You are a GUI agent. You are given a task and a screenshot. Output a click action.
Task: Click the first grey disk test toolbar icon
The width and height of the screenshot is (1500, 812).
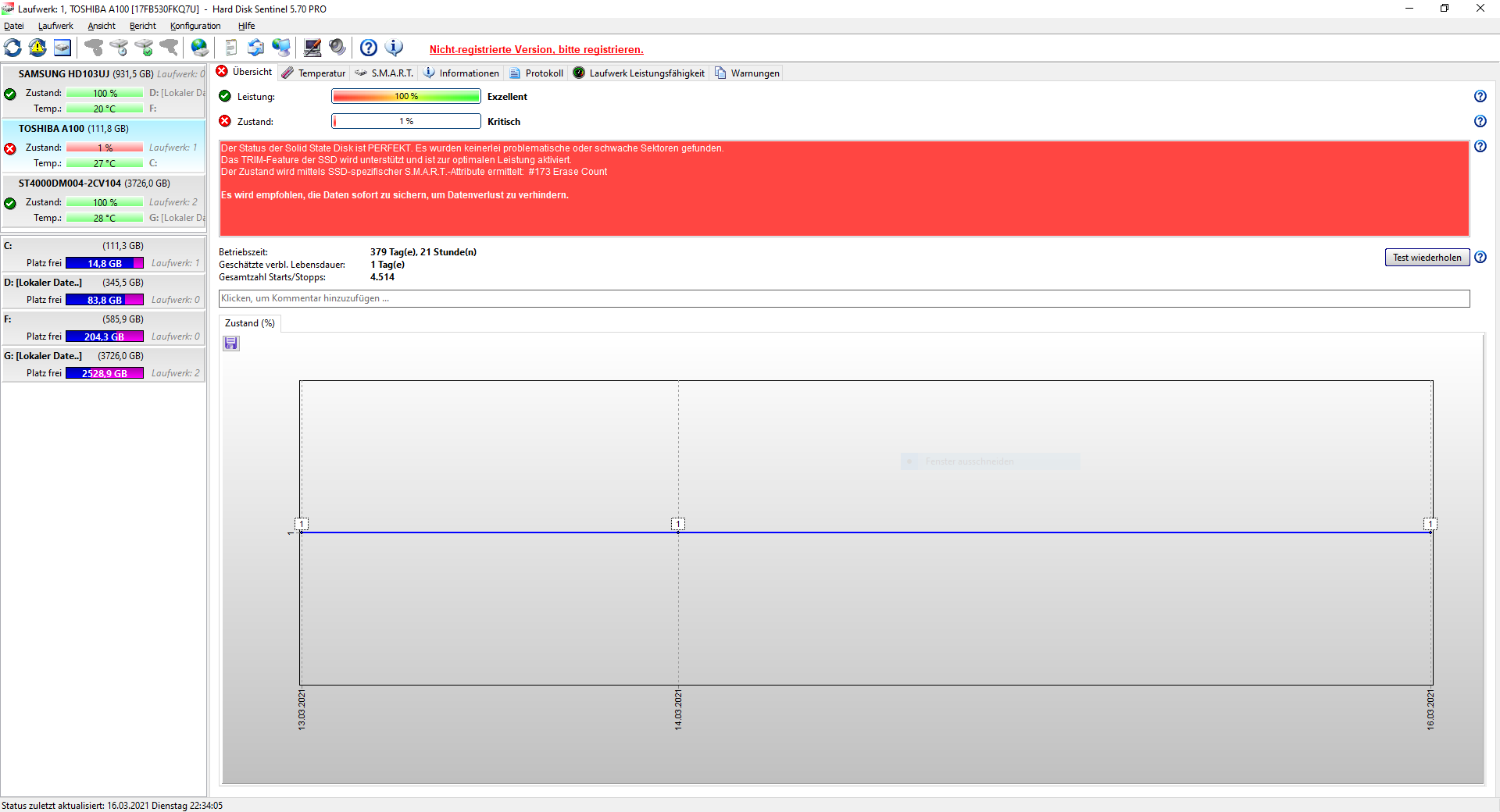94,48
